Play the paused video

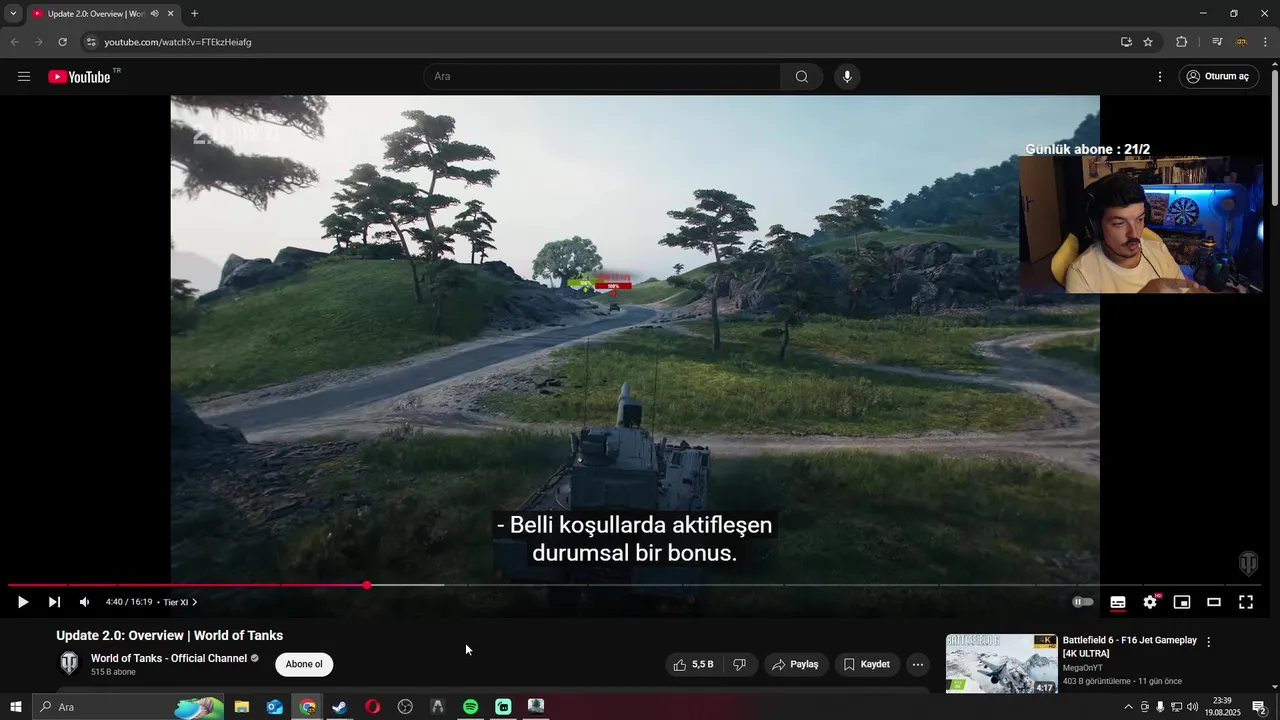(23, 602)
